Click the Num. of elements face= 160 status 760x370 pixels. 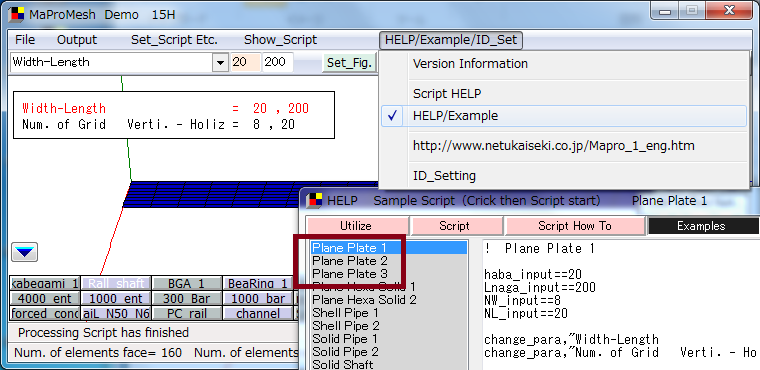tap(98, 353)
